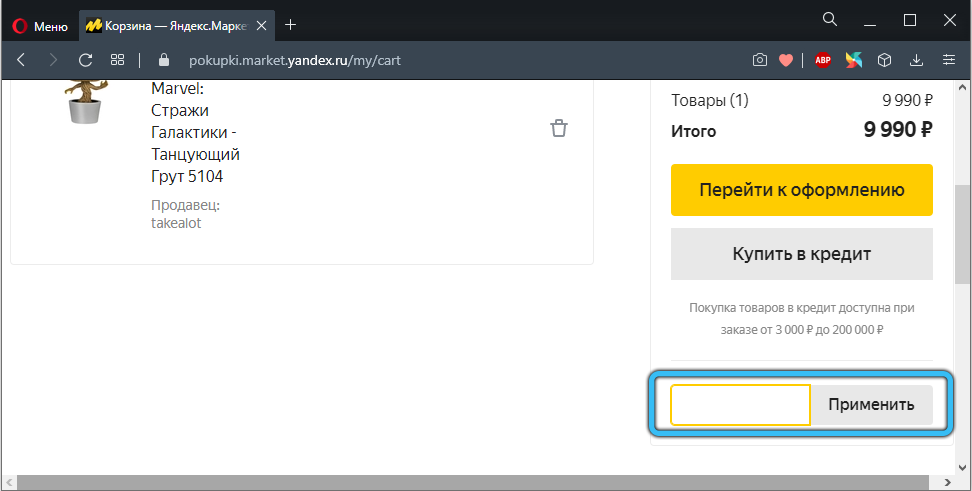The image size is (972, 491).
Task: Click the seller name takealot
Action: pyautogui.click(x=176, y=223)
